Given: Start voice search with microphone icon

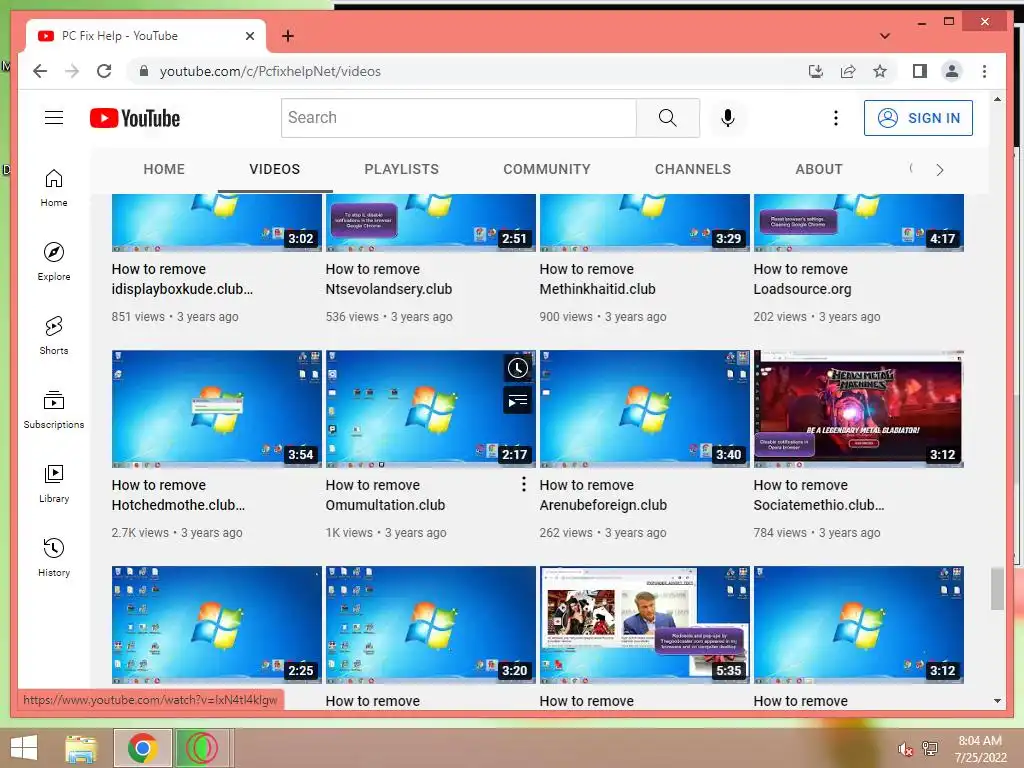Looking at the screenshot, I should point(728,118).
